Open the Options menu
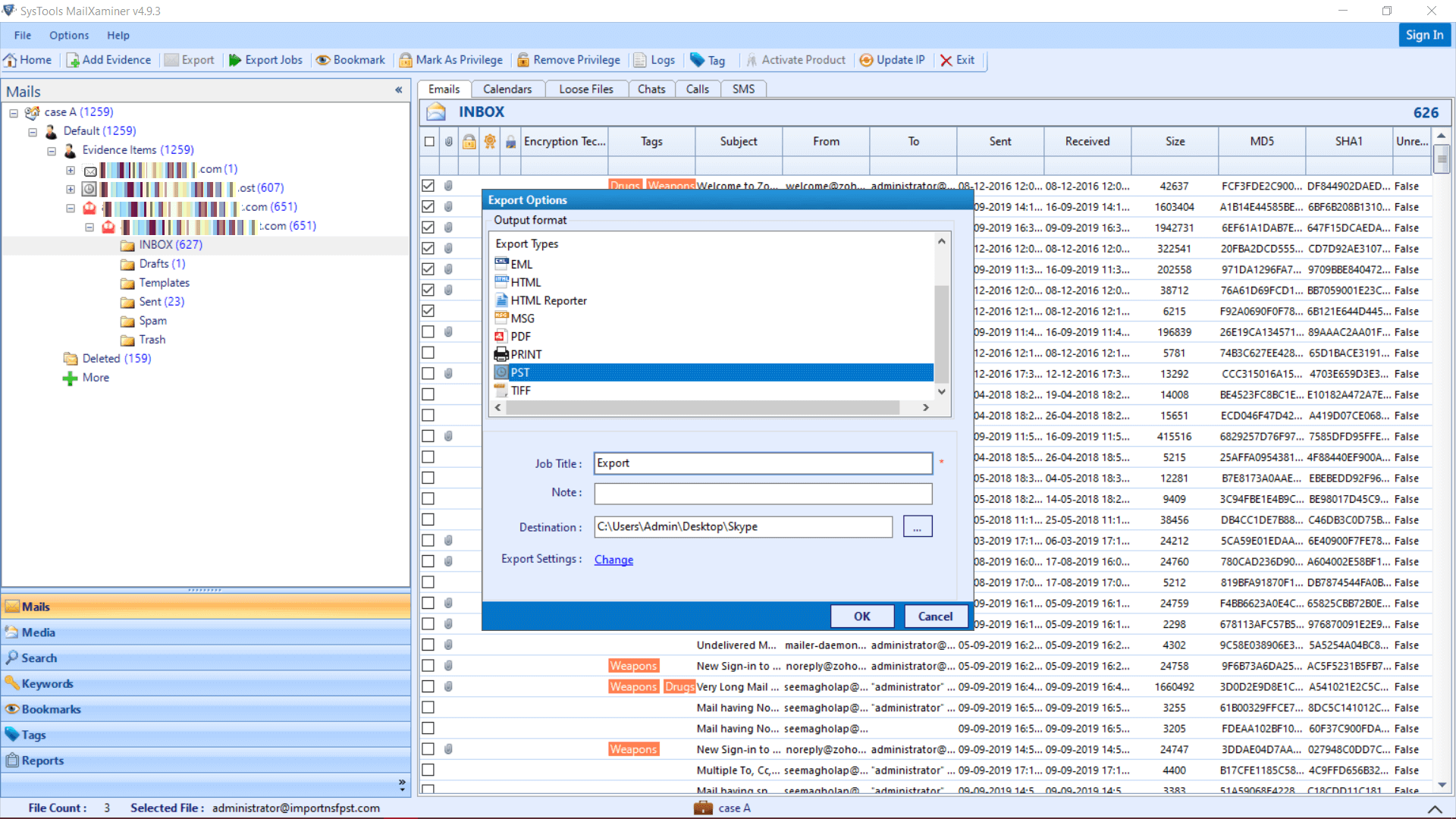 click(69, 35)
